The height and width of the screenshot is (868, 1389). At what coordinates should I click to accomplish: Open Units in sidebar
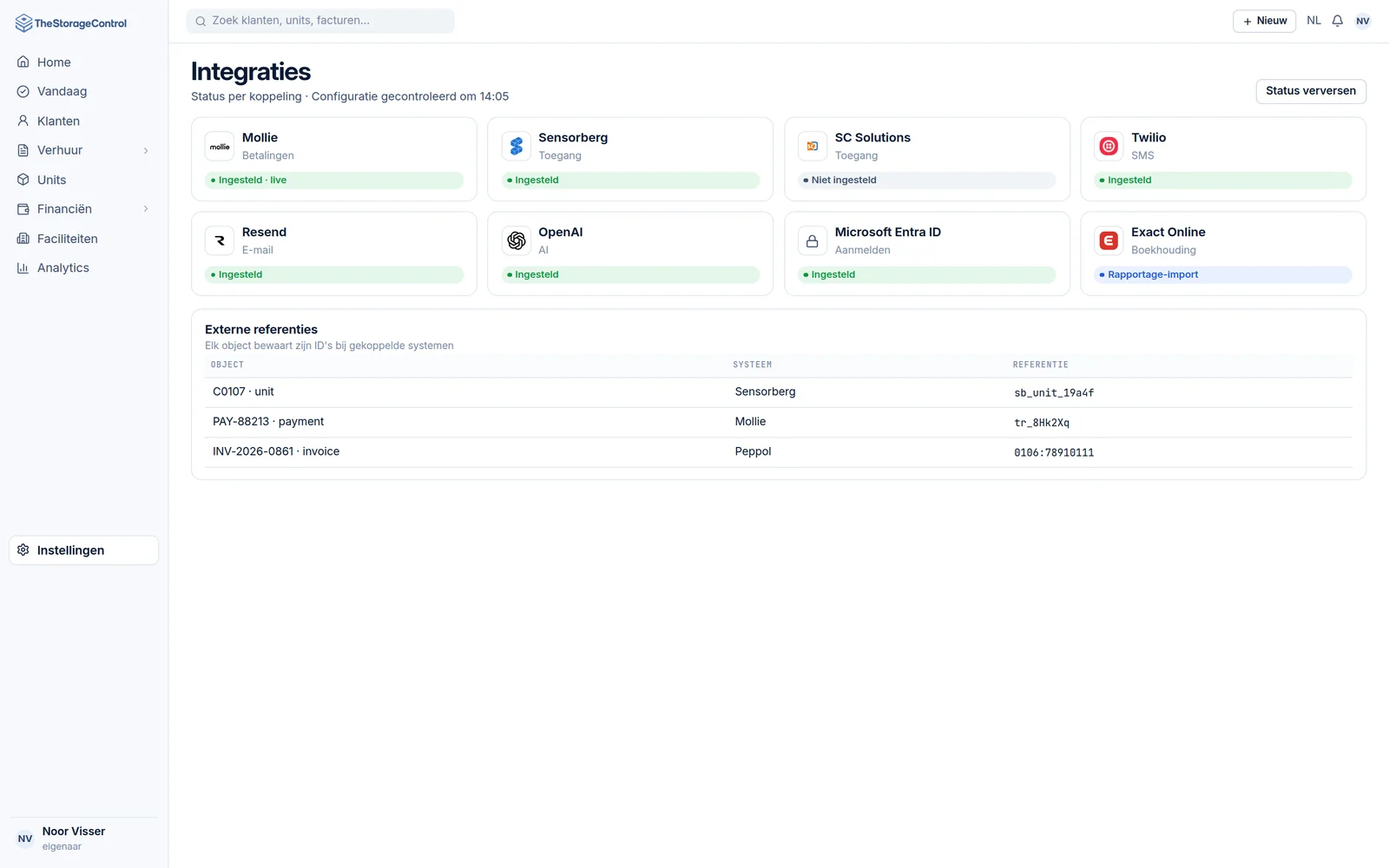click(x=84, y=180)
